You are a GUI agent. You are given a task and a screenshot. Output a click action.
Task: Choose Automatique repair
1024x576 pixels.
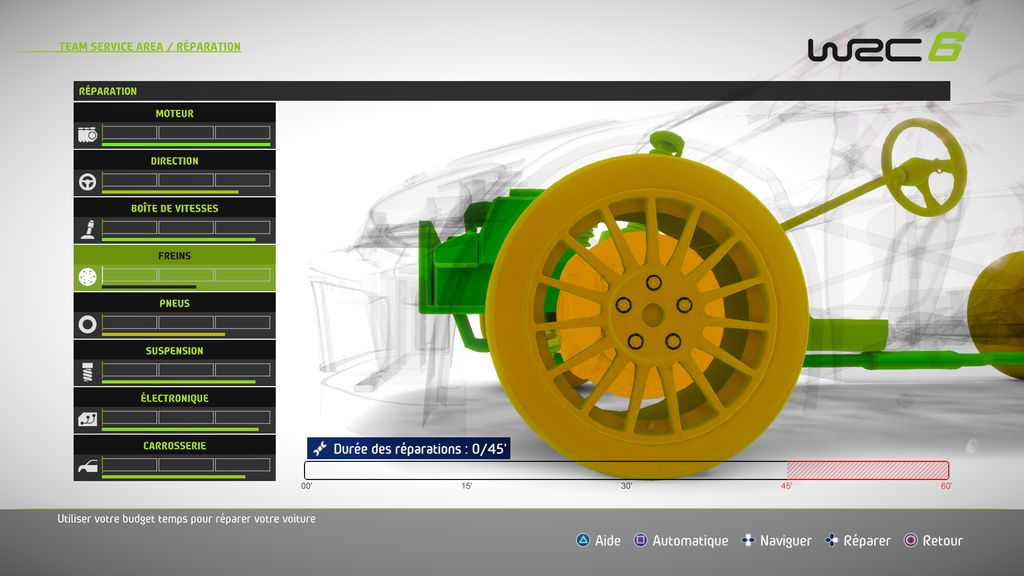(x=690, y=541)
